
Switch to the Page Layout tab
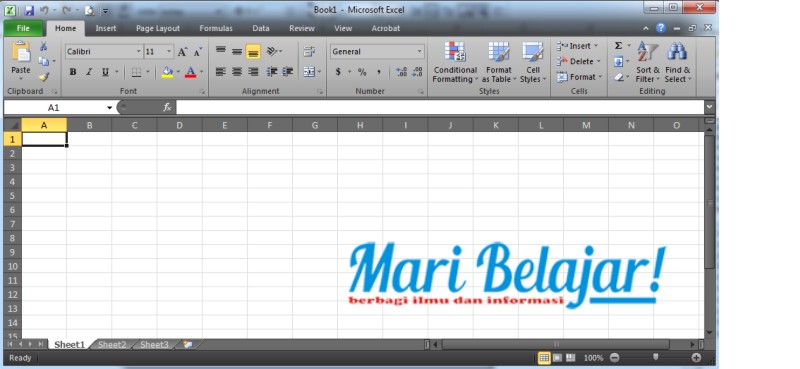point(158,29)
